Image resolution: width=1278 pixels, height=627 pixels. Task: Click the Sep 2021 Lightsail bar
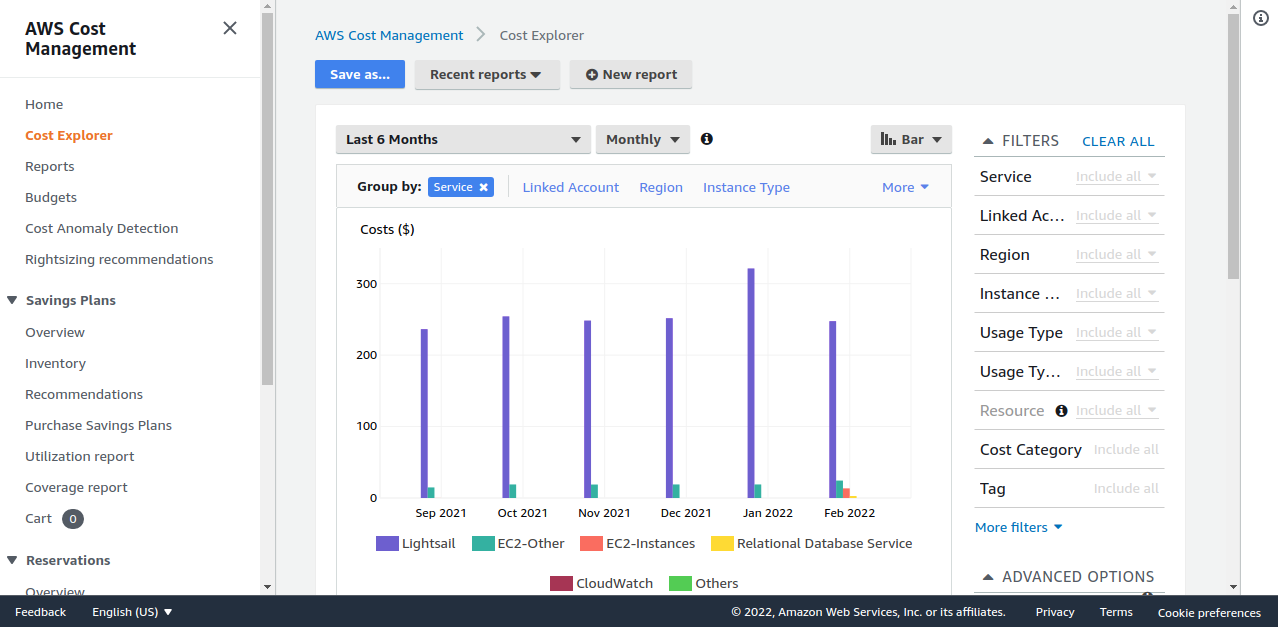pyautogui.click(x=424, y=413)
